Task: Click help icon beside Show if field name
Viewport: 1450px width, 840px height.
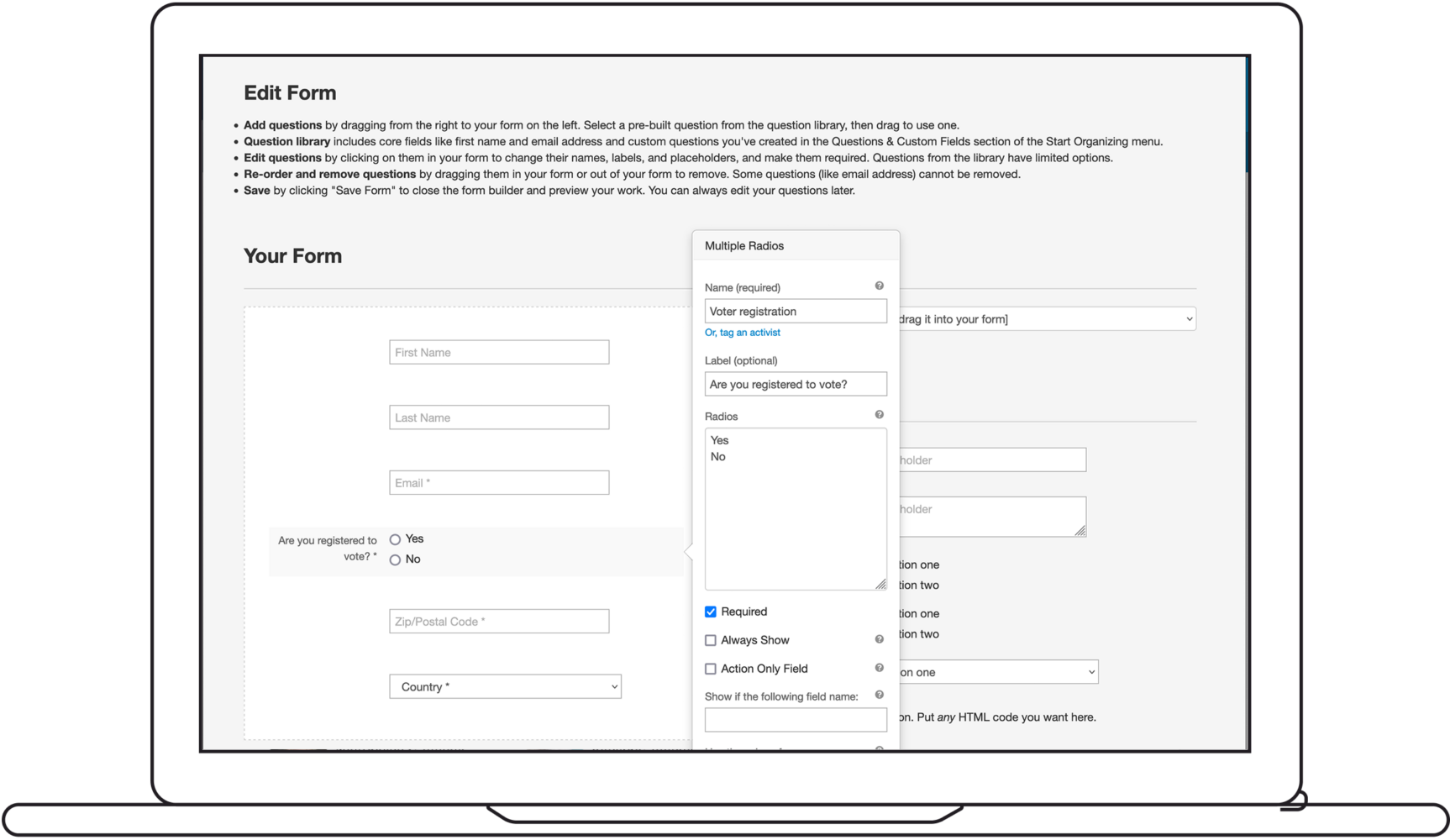Action: [x=879, y=695]
